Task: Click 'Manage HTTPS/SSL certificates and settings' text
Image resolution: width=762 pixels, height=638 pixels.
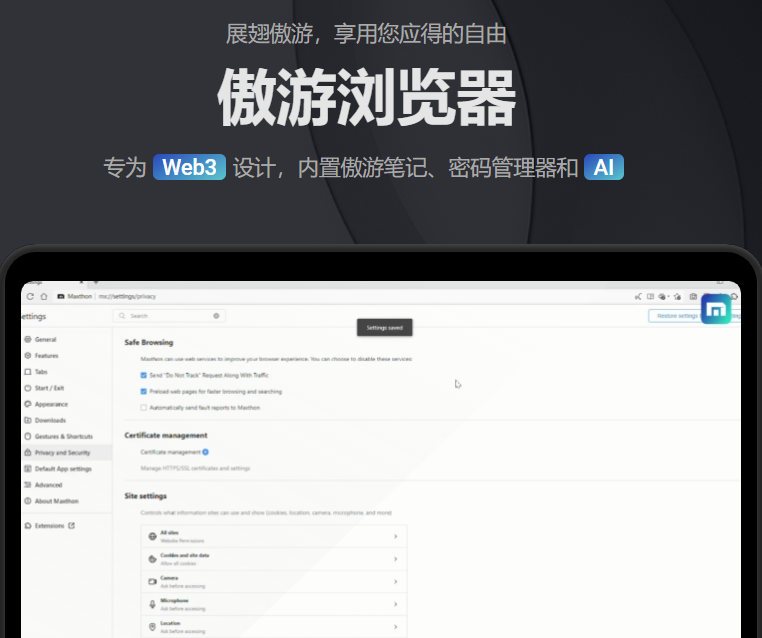Action: tap(195, 468)
